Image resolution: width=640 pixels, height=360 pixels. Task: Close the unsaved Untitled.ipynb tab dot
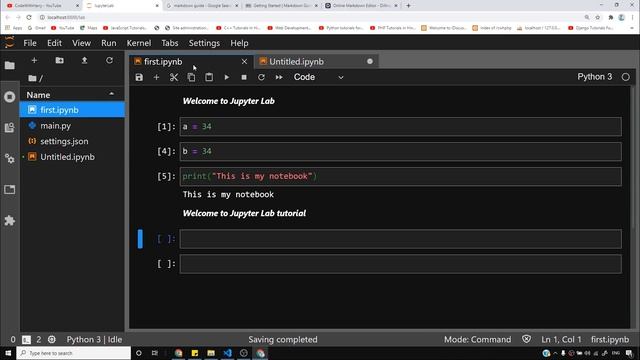pos(370,62)
